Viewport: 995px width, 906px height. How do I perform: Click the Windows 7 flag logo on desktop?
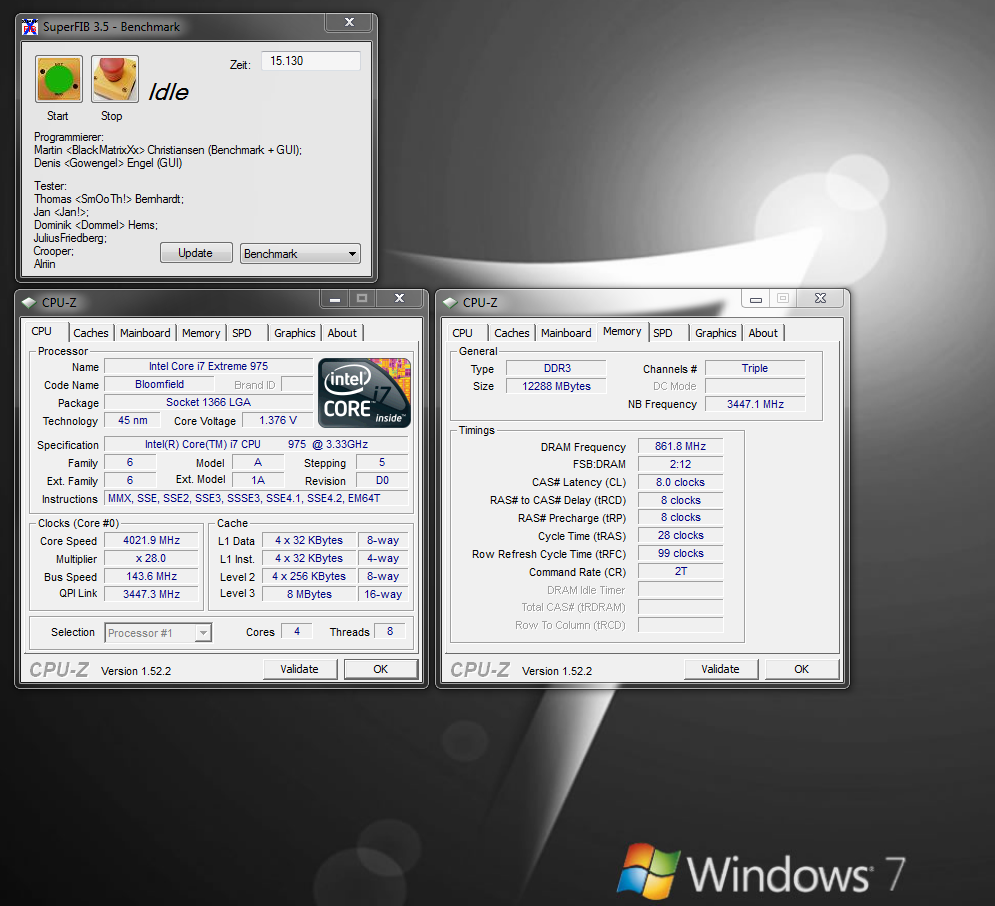click(x=648, y=870)
